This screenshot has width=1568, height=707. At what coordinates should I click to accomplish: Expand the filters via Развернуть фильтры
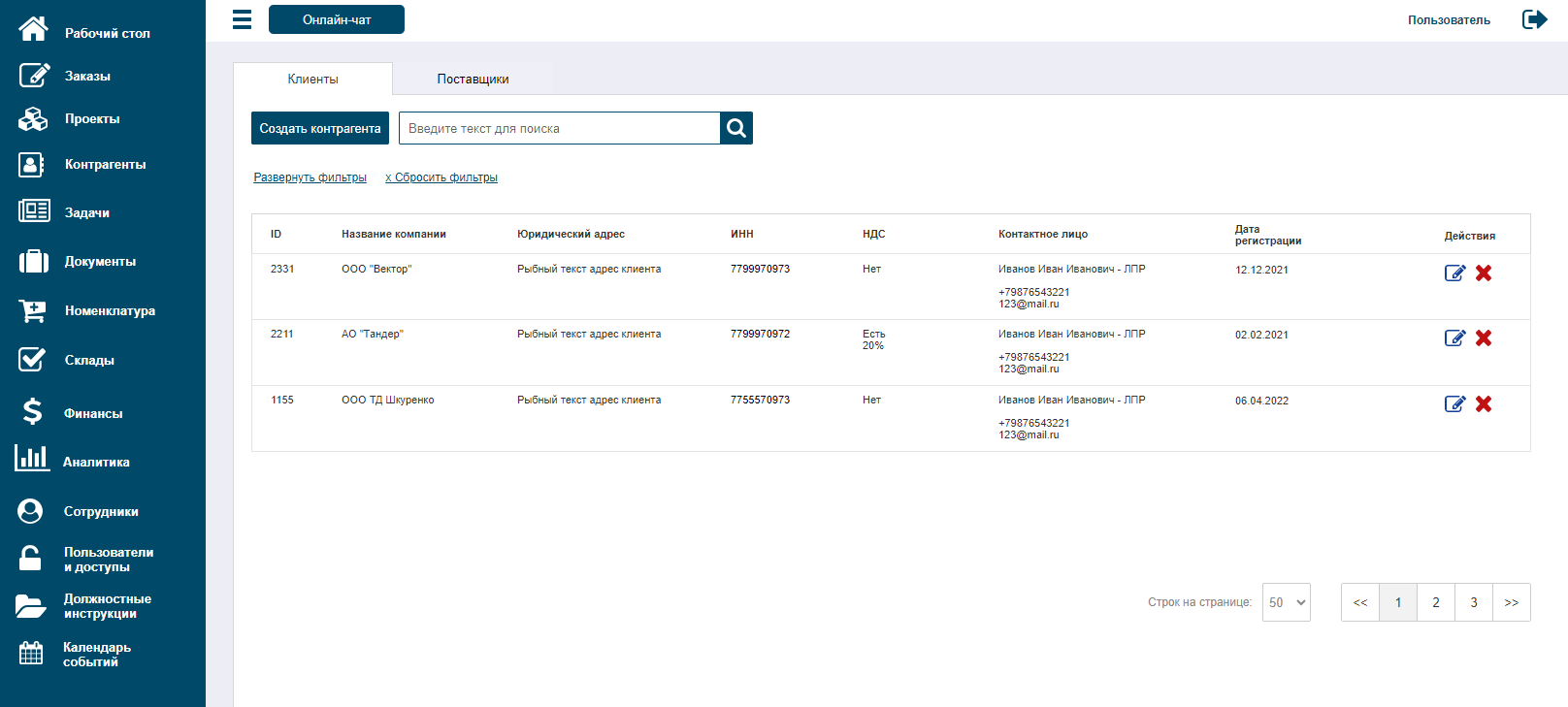(310, 177)
